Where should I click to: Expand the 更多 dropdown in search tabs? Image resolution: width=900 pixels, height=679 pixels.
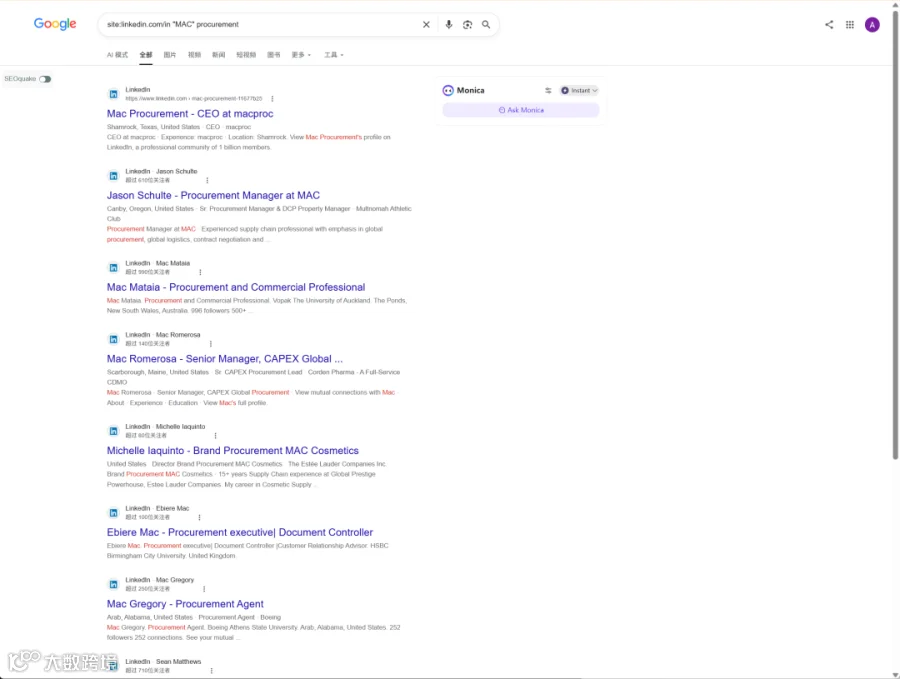(301, 55)
